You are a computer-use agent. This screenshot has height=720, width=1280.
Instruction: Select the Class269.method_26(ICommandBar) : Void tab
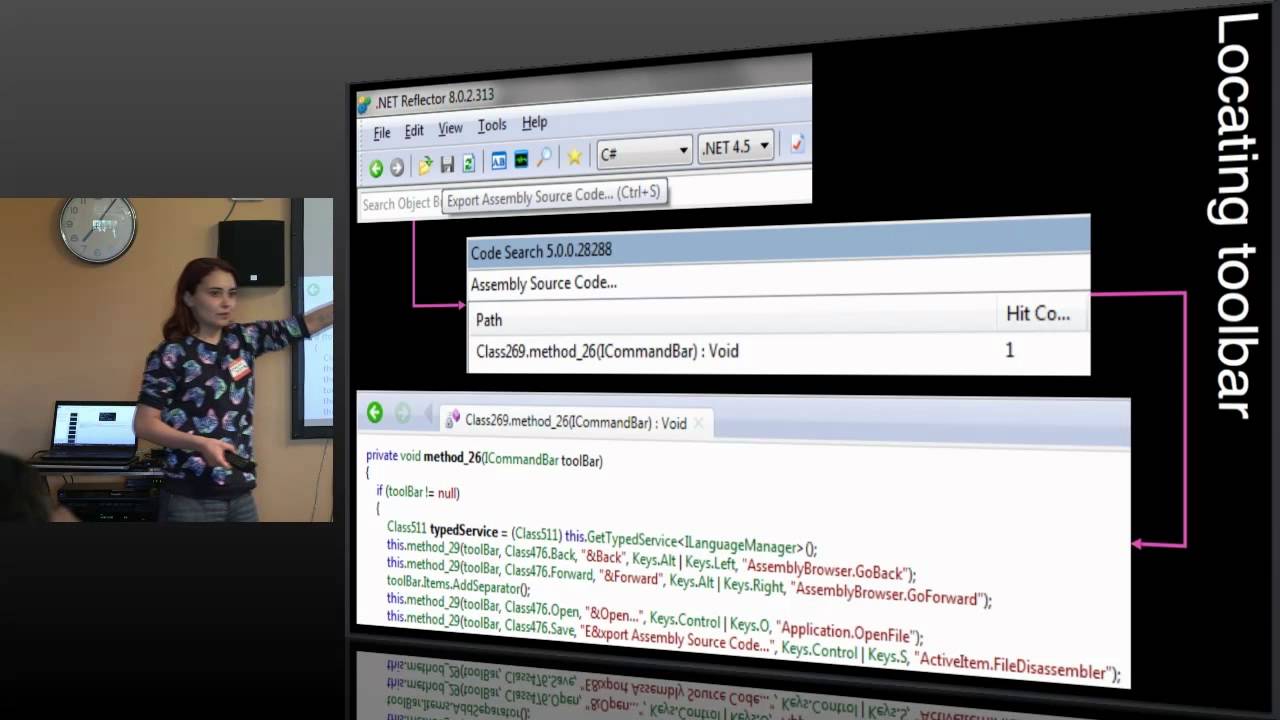coord(576,422)
